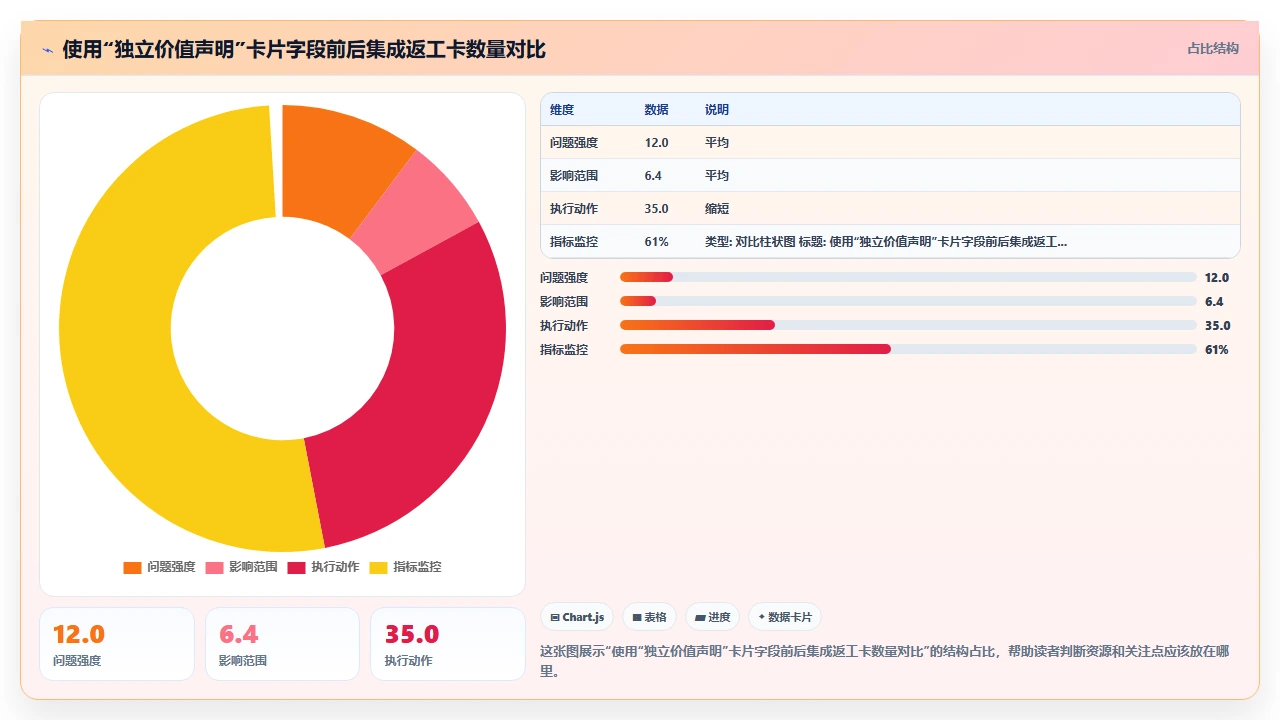Open the 35.0 执行动作 data card
The width and height of the screenshot is (1280, 720).
tap(448, 644)
